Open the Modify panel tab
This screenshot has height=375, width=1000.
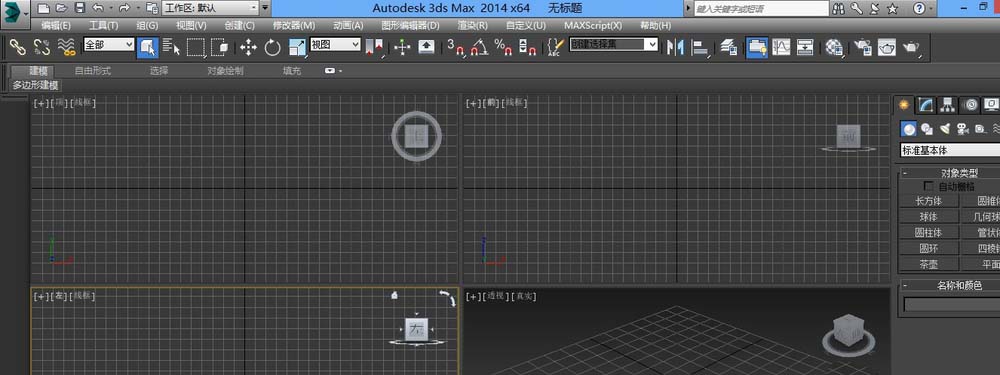click(926, 105)
